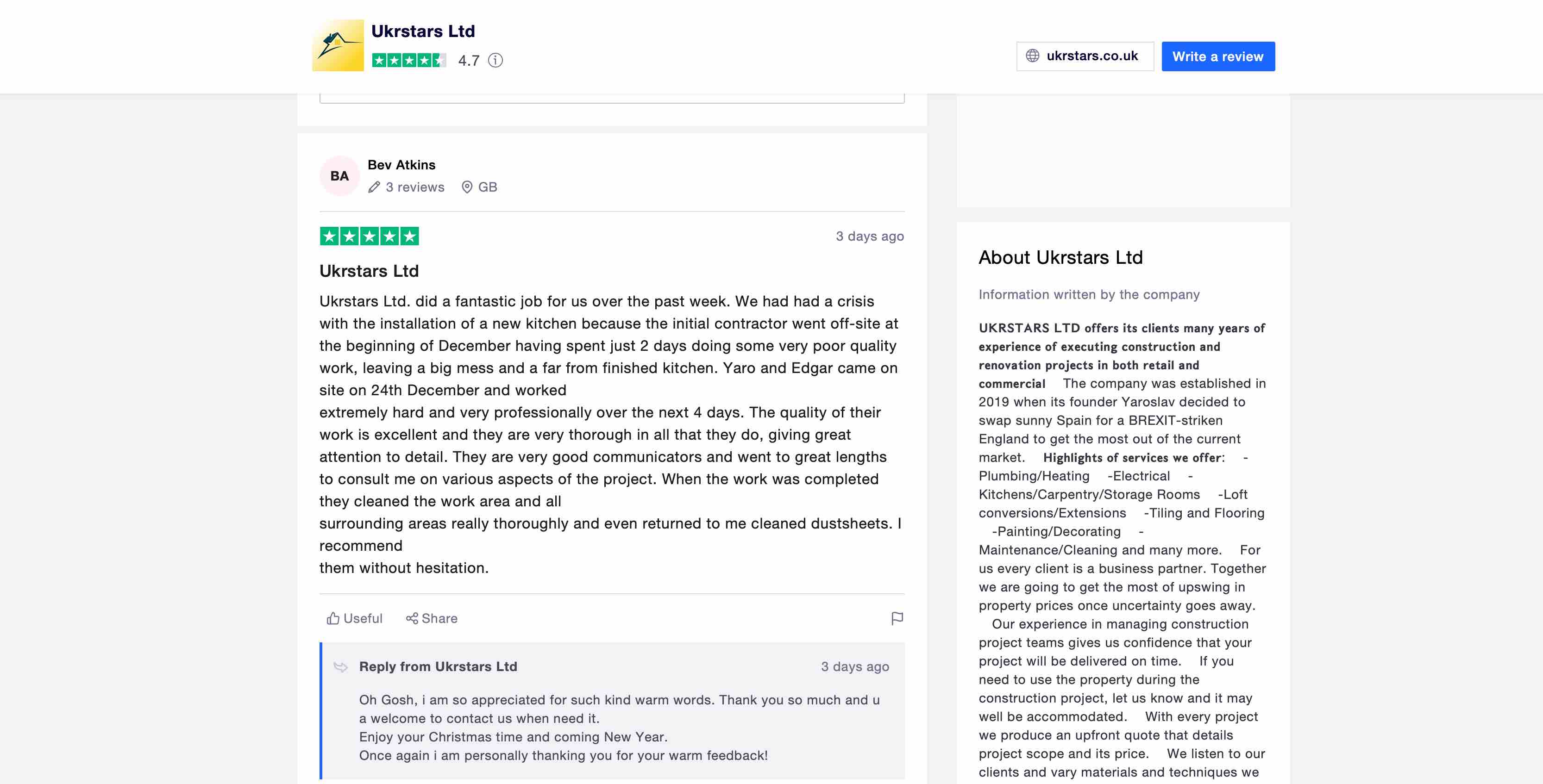Click the Share button under the review
The image size is (1543, 784).
[431, 618]
